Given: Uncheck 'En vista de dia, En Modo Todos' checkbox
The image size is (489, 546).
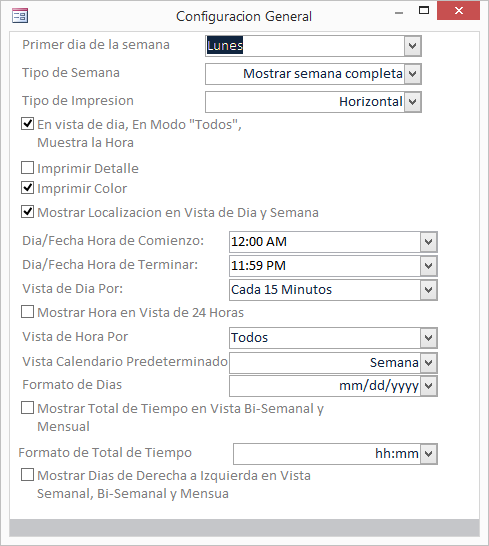Looking at the screenshot, I should click(28, 124).
